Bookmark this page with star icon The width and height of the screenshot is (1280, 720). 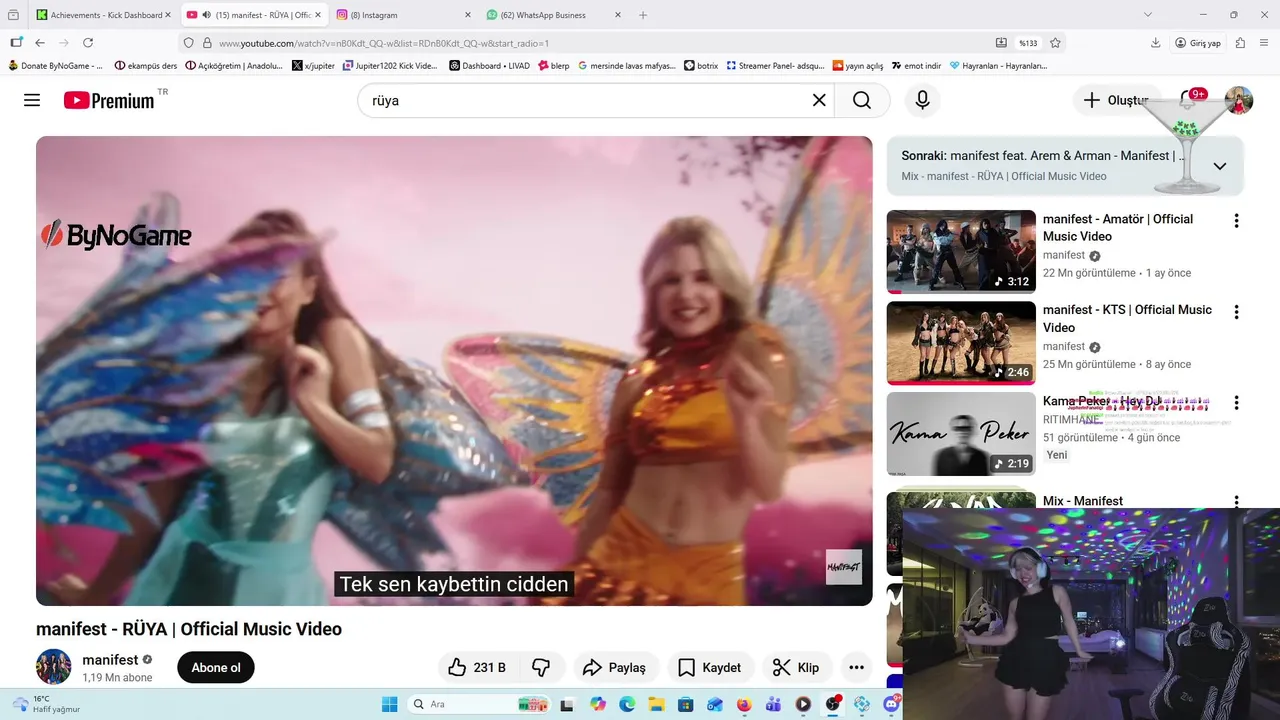1055,43
